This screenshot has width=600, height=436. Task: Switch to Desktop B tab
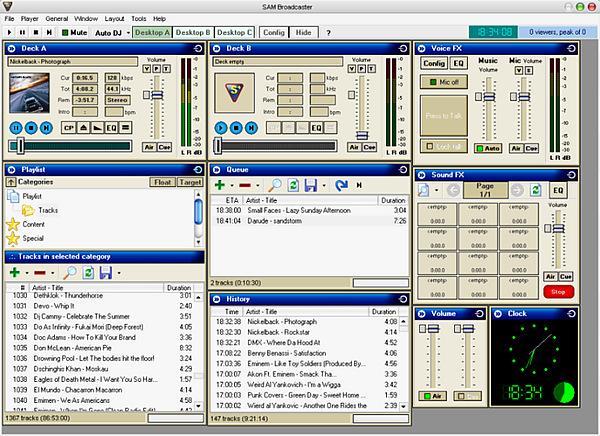192,32
